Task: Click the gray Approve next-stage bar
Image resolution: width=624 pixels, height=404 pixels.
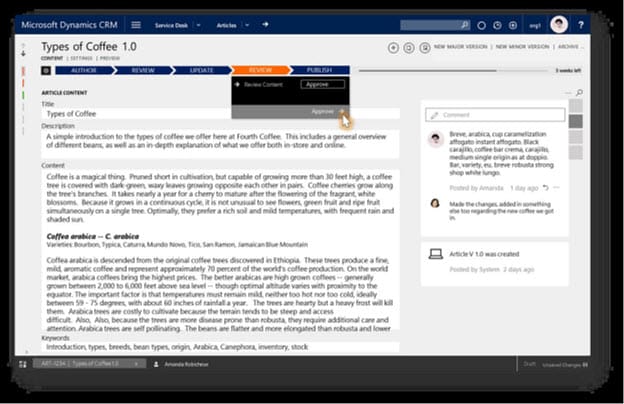Action: point(291,111)
